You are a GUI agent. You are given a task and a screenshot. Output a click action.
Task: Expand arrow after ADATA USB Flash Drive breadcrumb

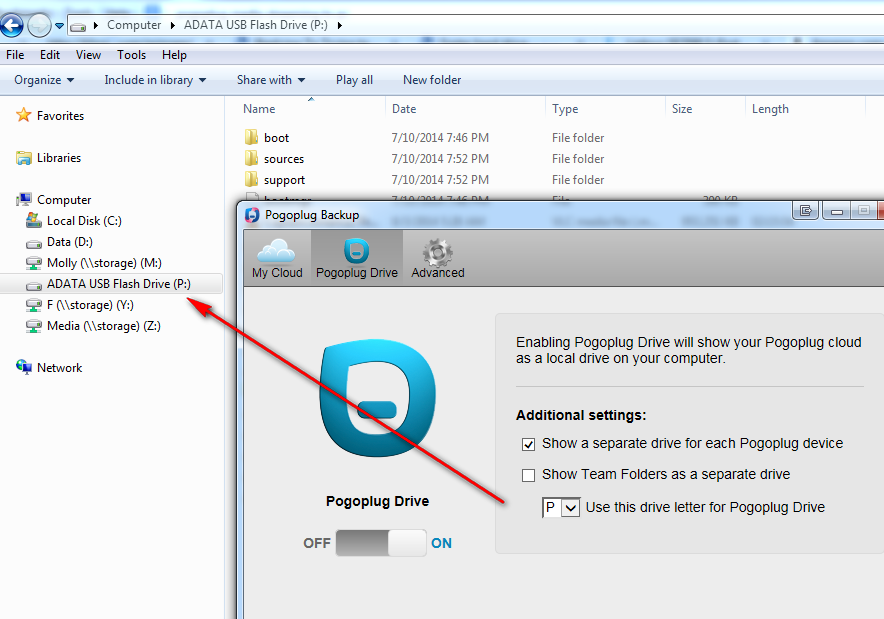tap(339, 25)
